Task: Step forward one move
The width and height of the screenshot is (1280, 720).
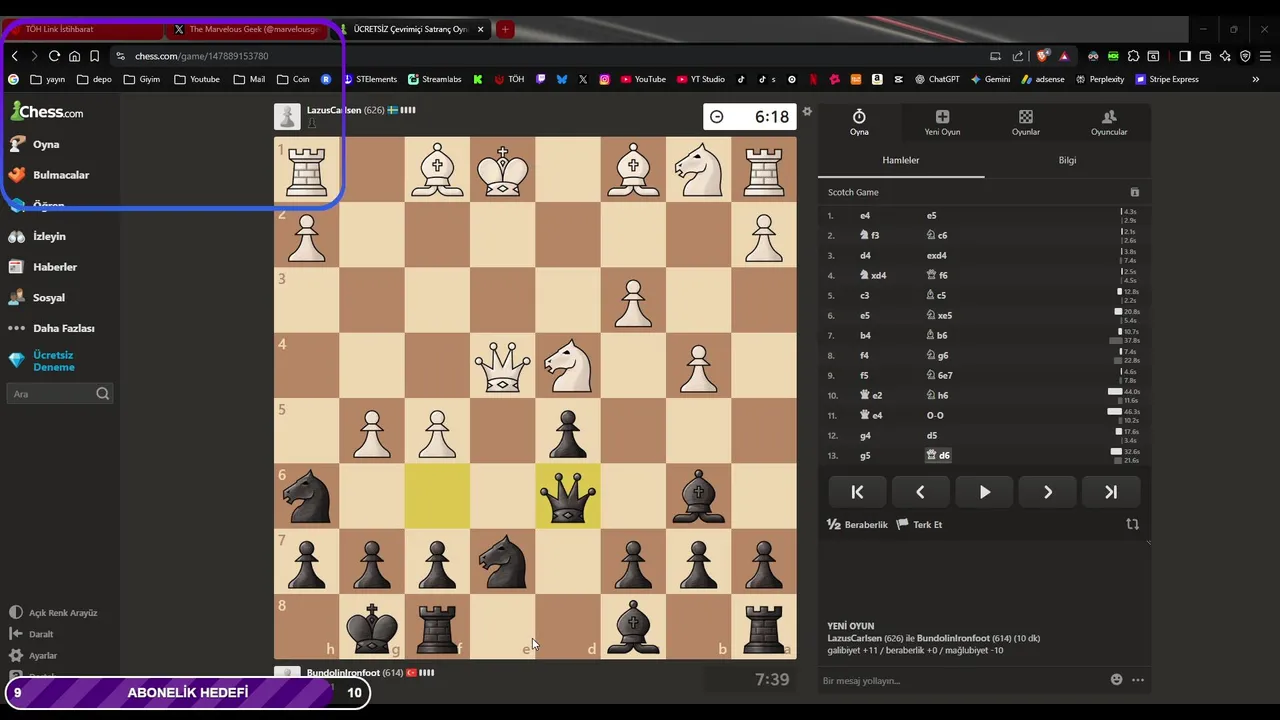Action: (1047, 492)
